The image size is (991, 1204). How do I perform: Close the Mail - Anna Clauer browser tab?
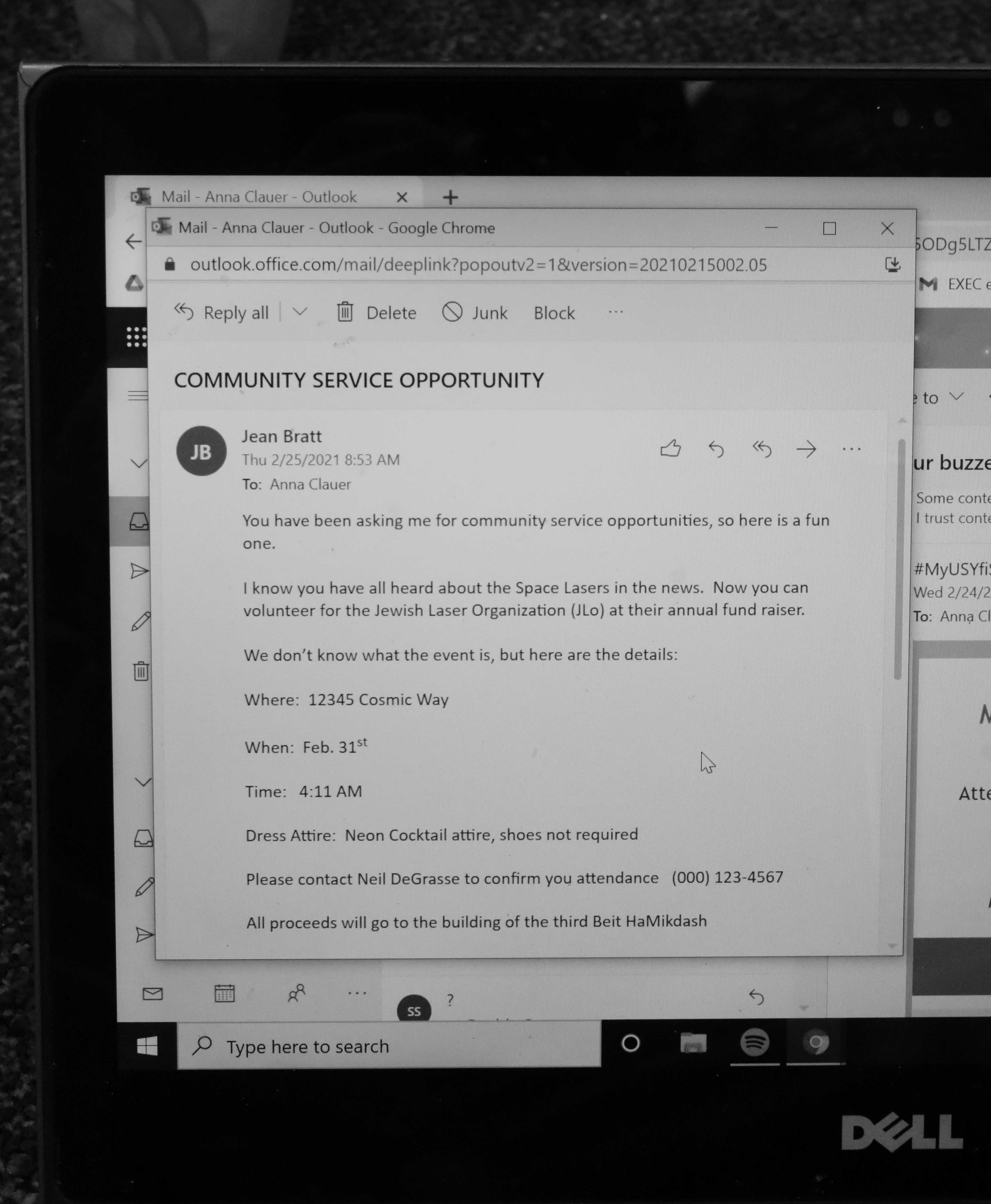402,198
